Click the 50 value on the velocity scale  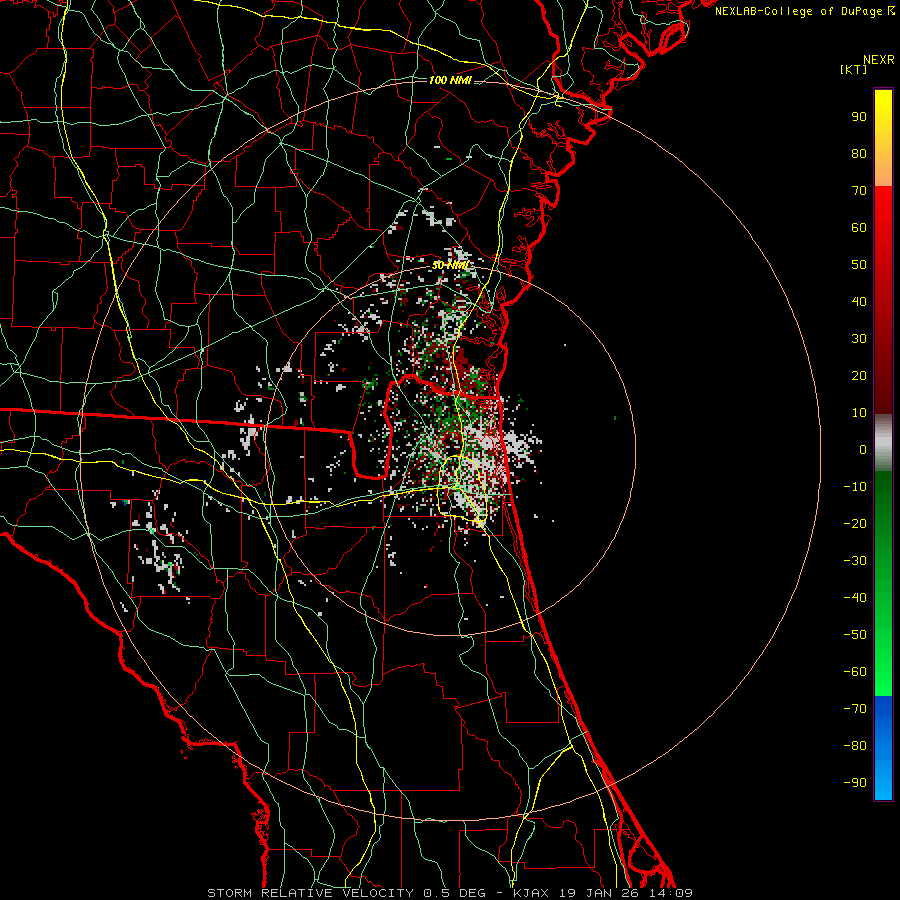click(859, 265)
